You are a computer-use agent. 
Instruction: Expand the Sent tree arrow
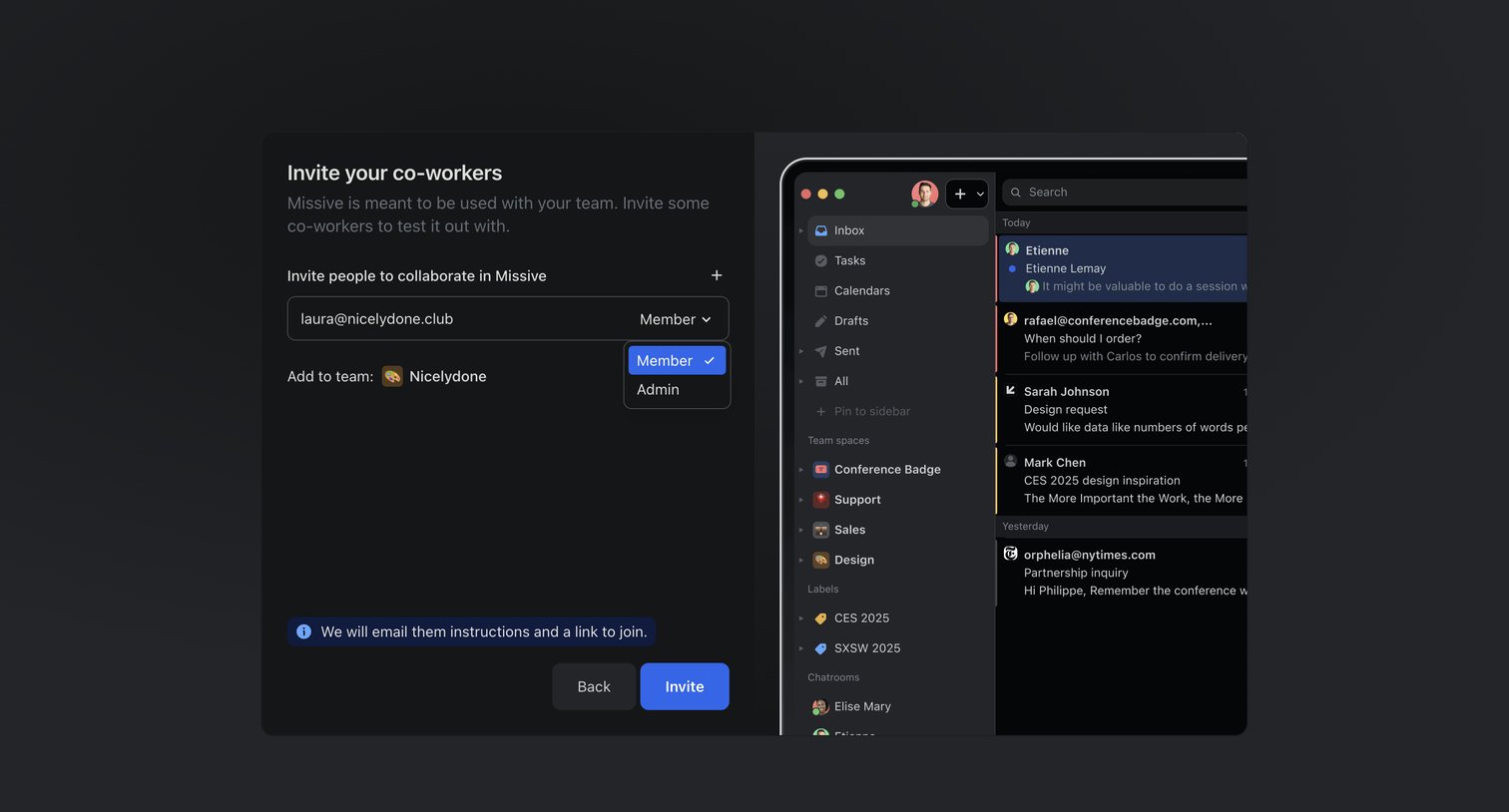tap(801, 351)
